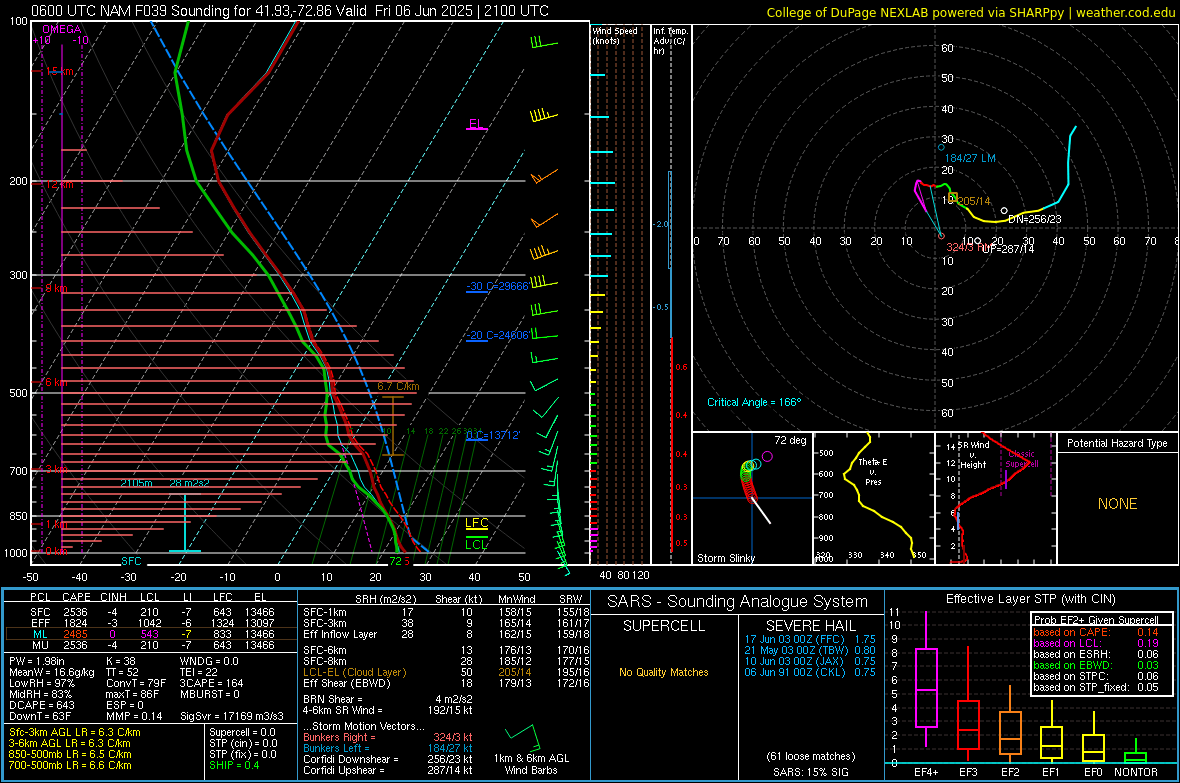
Task: Click the Inf. Temp. Adv. panel header
Action: click(x=670, y=41)
